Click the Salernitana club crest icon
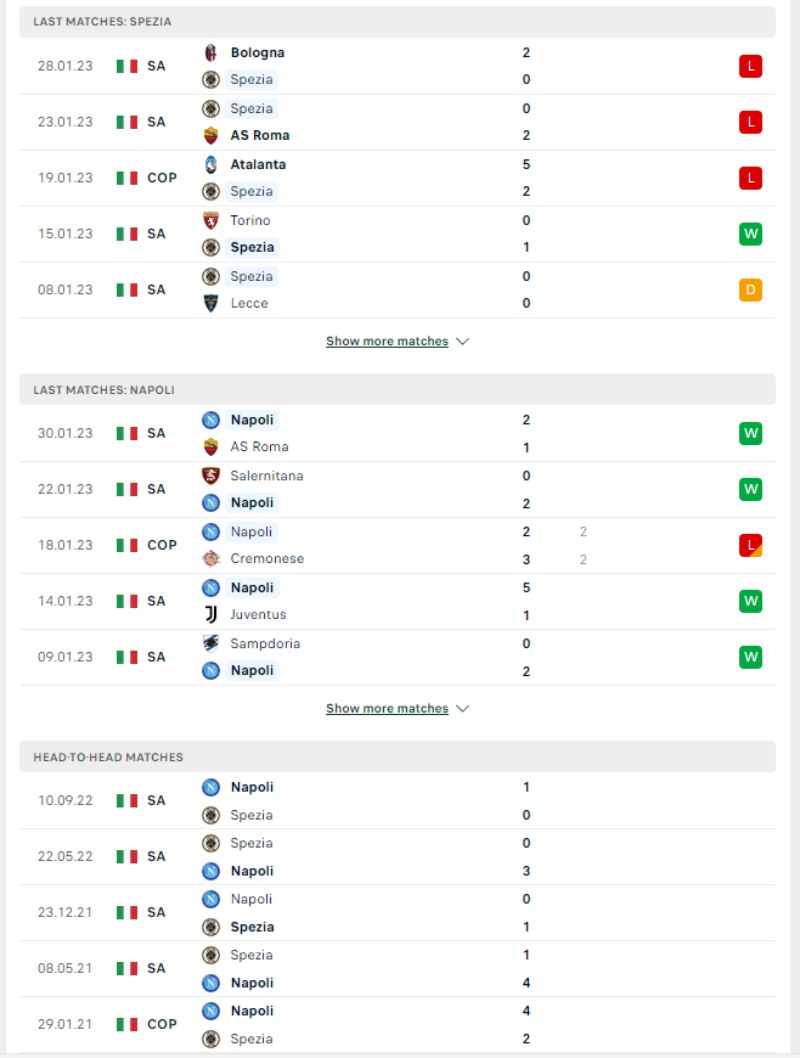800x1058 pixels. point(210,476)
